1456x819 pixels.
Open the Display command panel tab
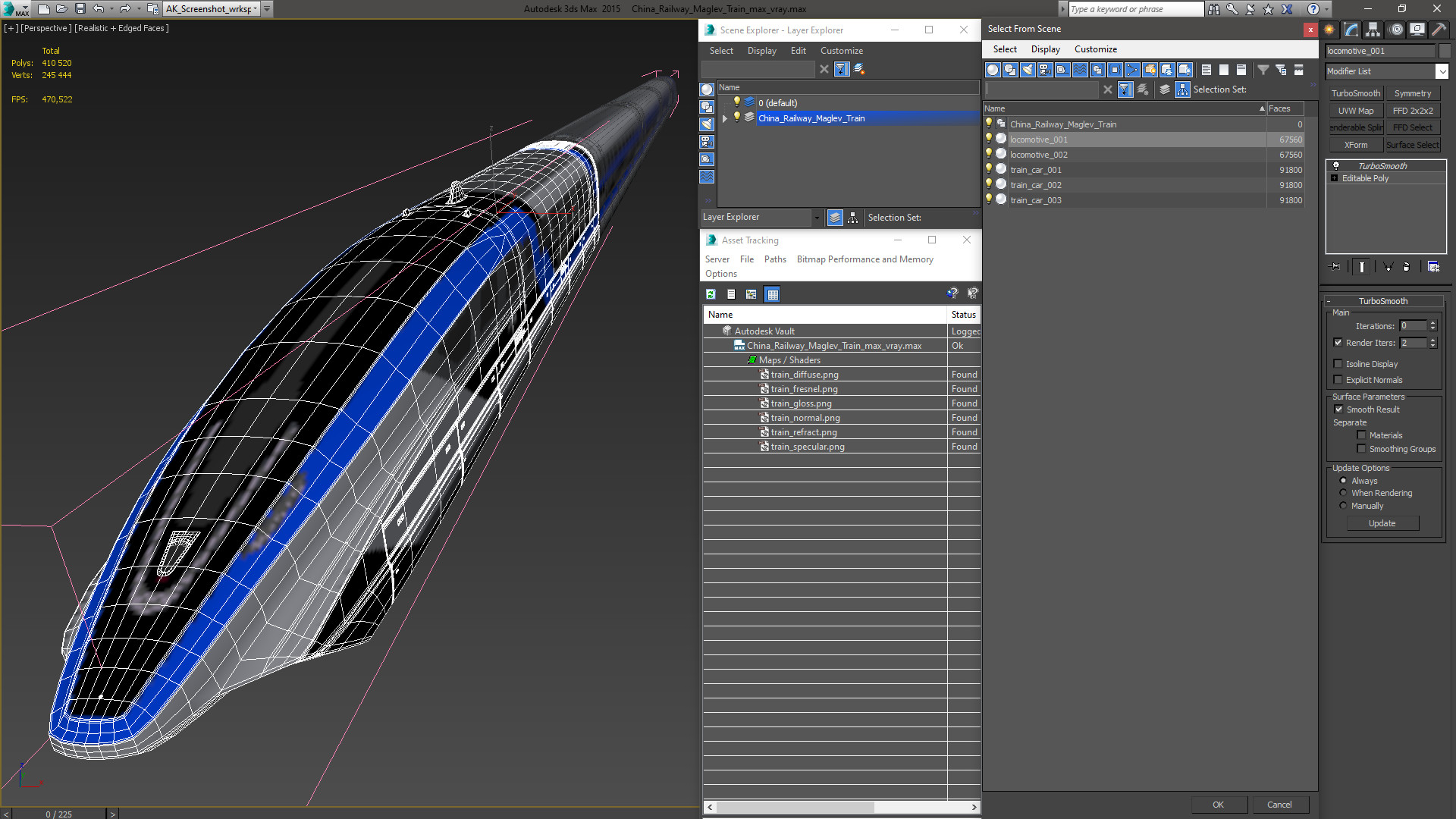tap(1417, 30)
